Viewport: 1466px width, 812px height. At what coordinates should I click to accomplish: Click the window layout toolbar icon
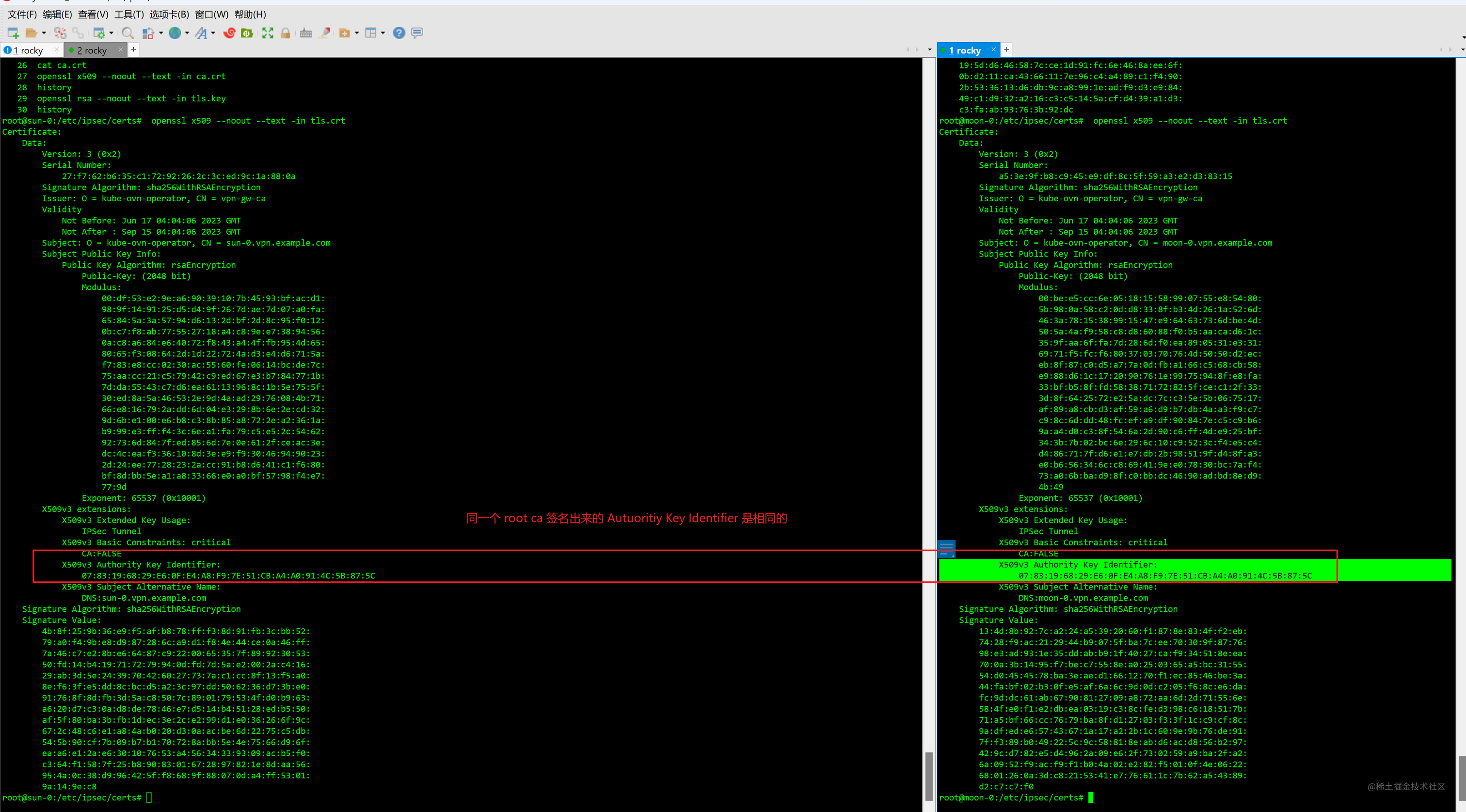pos(370,33)
